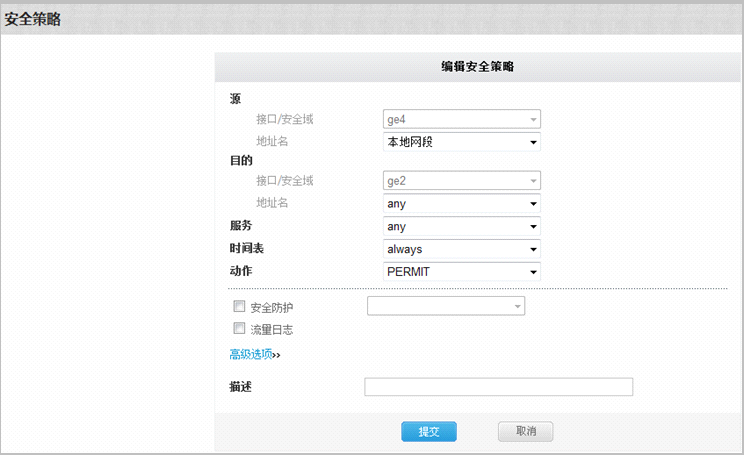Click the 取消 button
744x455 pixels.
525,432
